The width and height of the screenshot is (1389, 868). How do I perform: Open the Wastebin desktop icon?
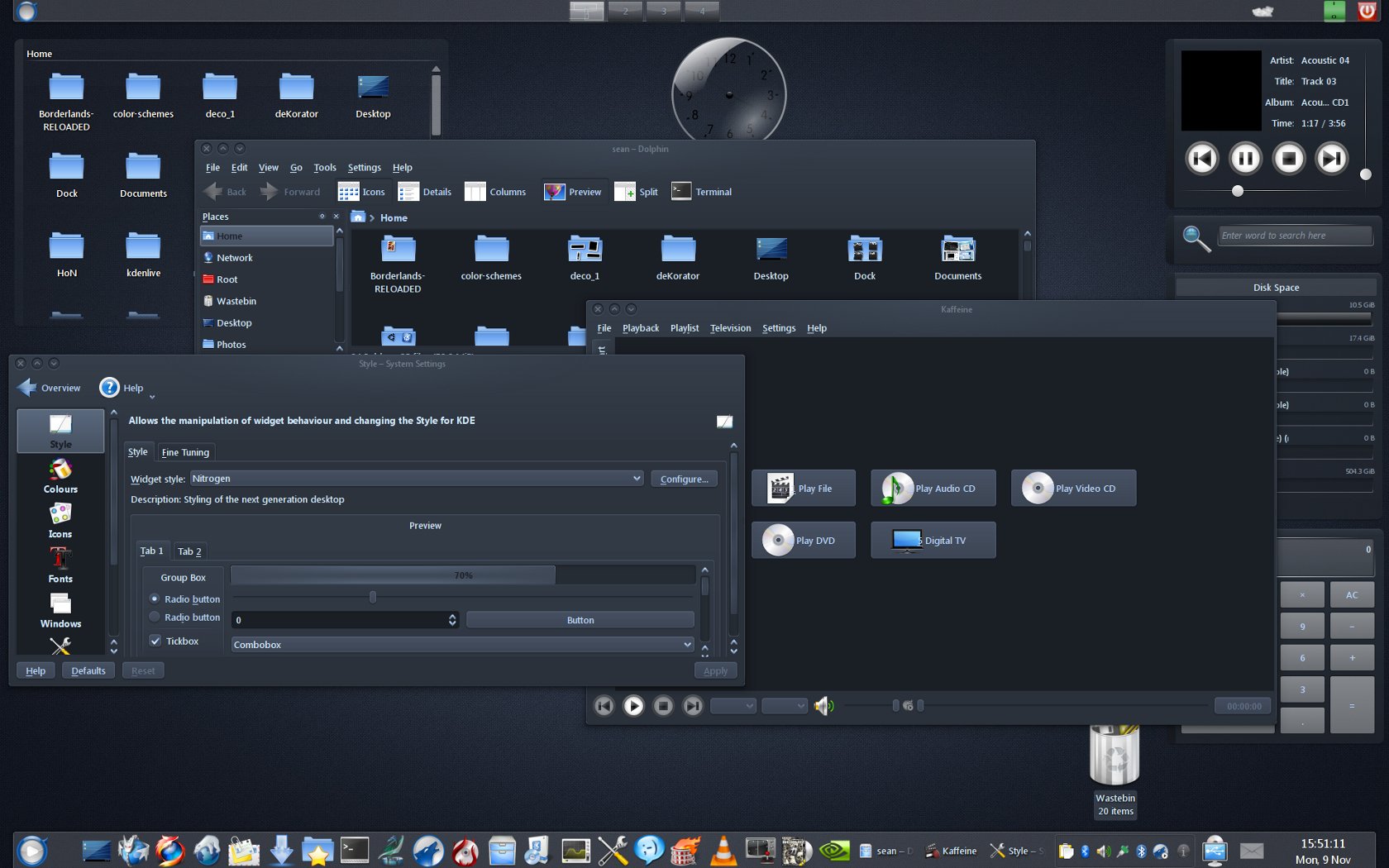click(x=1115, y=770)
